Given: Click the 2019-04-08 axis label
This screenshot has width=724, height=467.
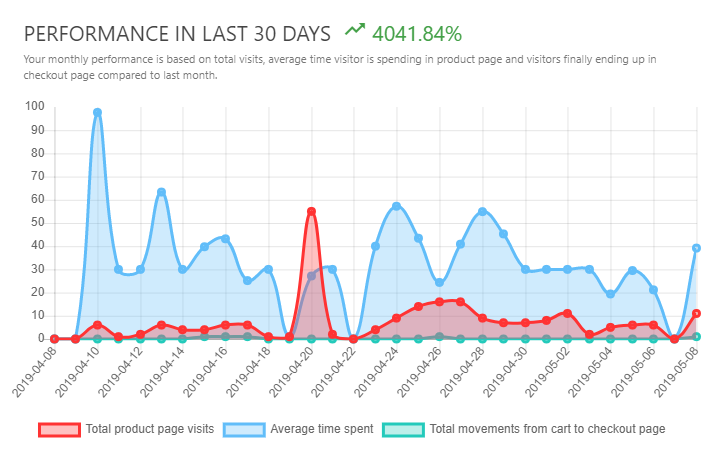Looking at the screenshot, I should click(x=34, y=372).
